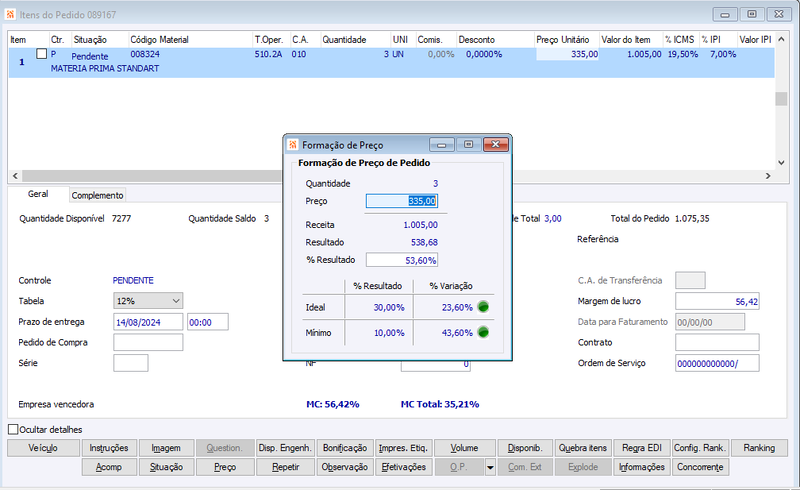Image resolution: width=800 pixels, height=490 pixels.
Task: Maximize the Formação de Preço dialog
Action: coord(468,144)
